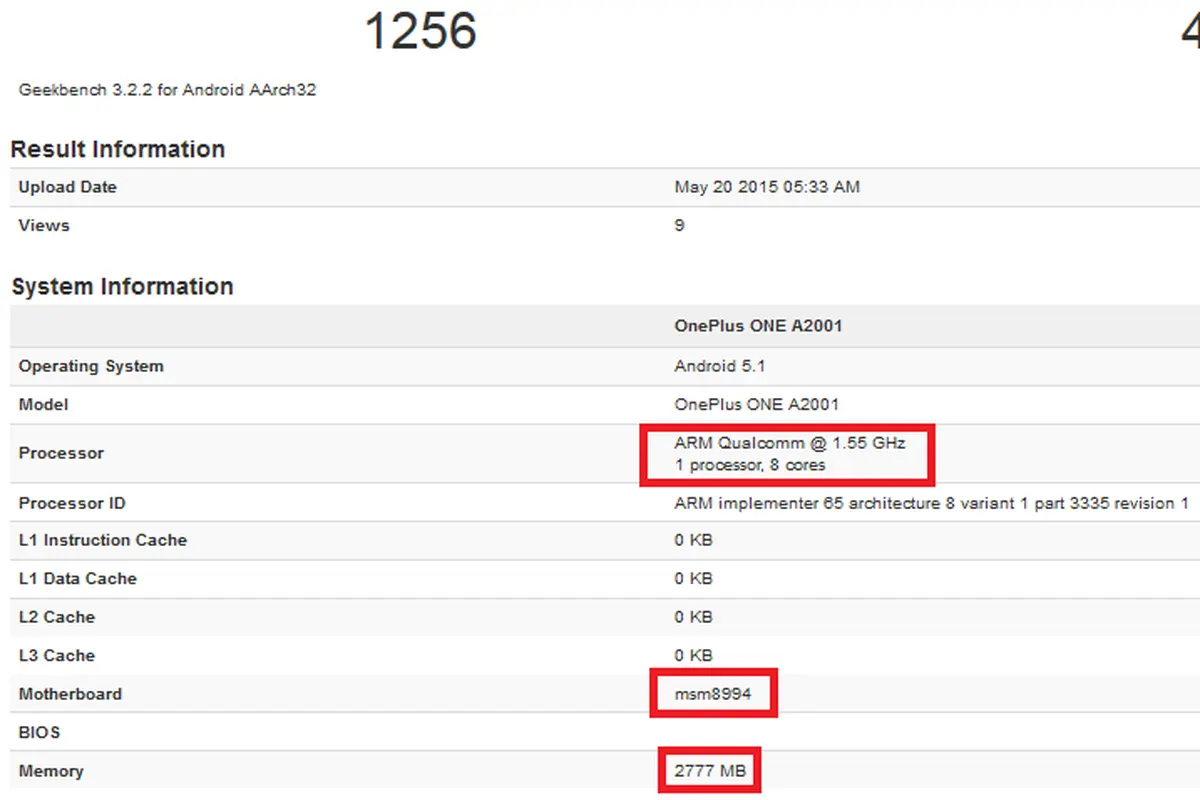1200x800 pixels.
Task: Select the date May 20 2015 05:33 AM
Action: (767, 187)
